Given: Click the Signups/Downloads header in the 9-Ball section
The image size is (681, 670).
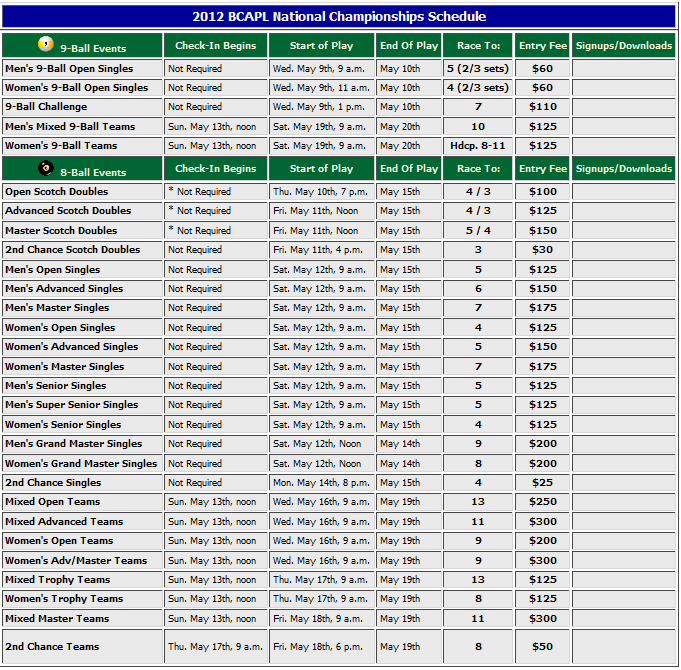Looking at the screenshot, I should [x=624, y=46].
